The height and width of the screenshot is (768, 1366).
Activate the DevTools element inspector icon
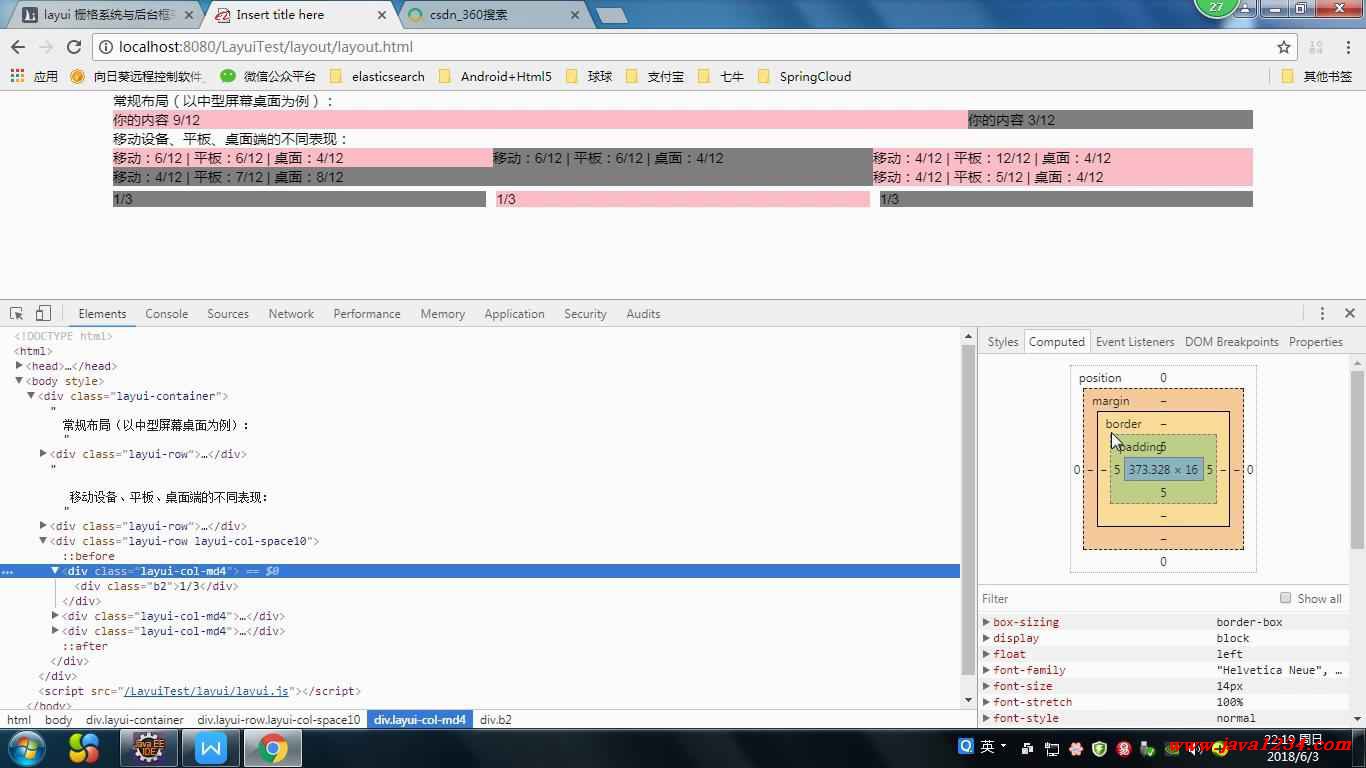(16, 313)
